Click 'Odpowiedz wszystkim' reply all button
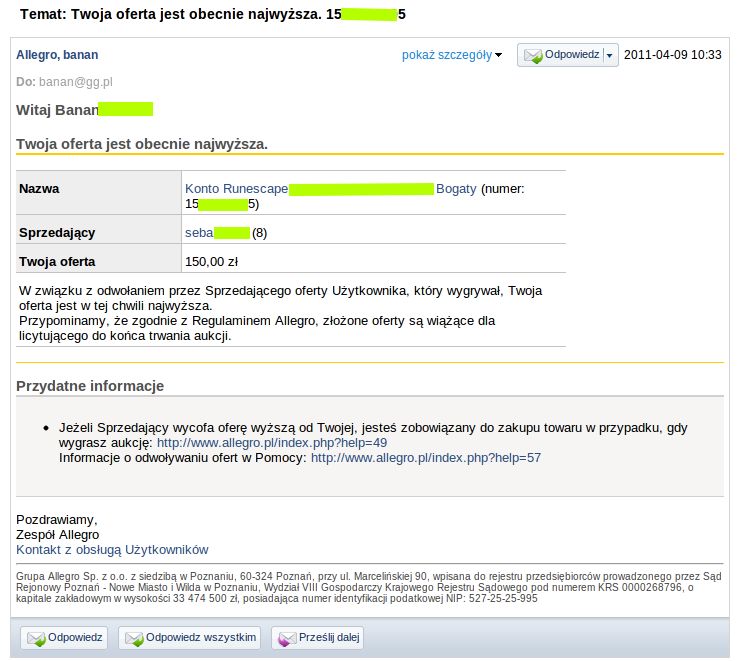 tap(189, 638)
